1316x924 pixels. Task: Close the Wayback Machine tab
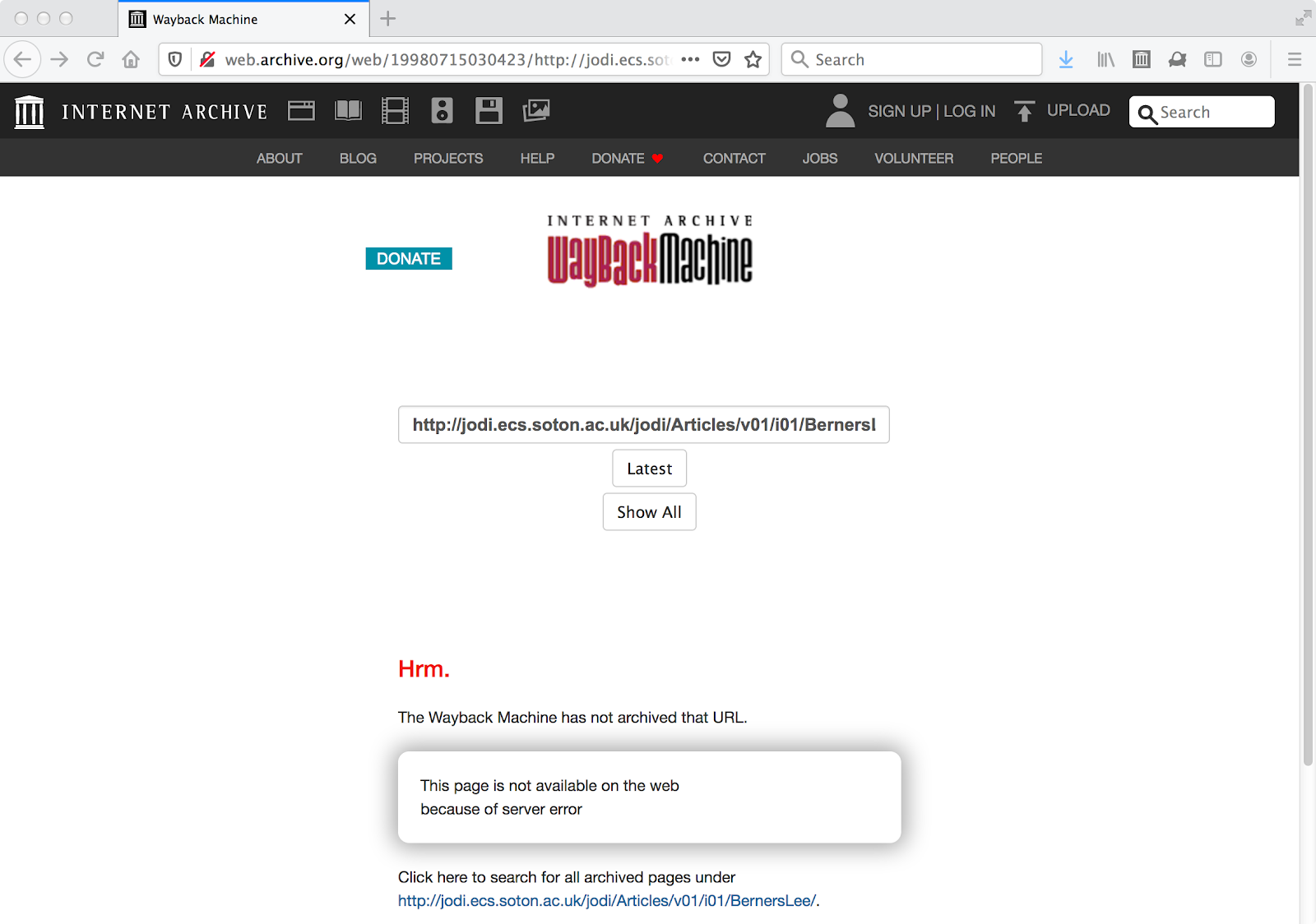tap(350, 19)
